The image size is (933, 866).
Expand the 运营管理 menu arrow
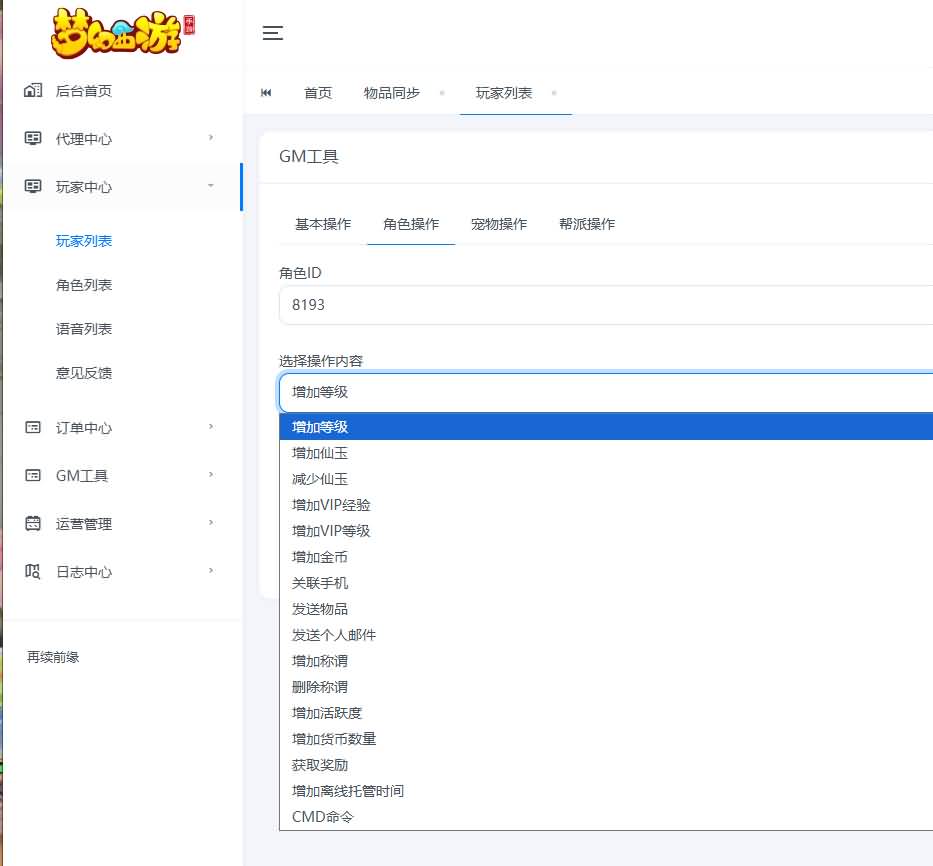pos(211,523)
